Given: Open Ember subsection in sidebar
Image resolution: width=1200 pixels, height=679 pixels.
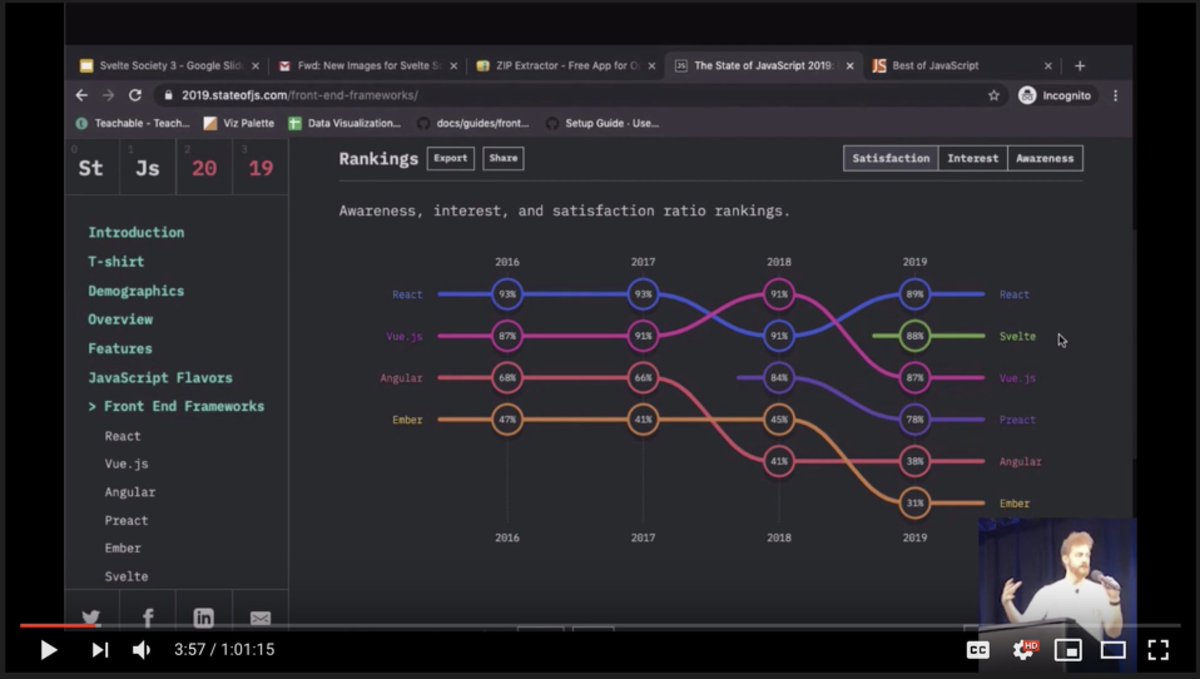Looking at the screenshot, I should pyautogui.click(x=123, y=548).
